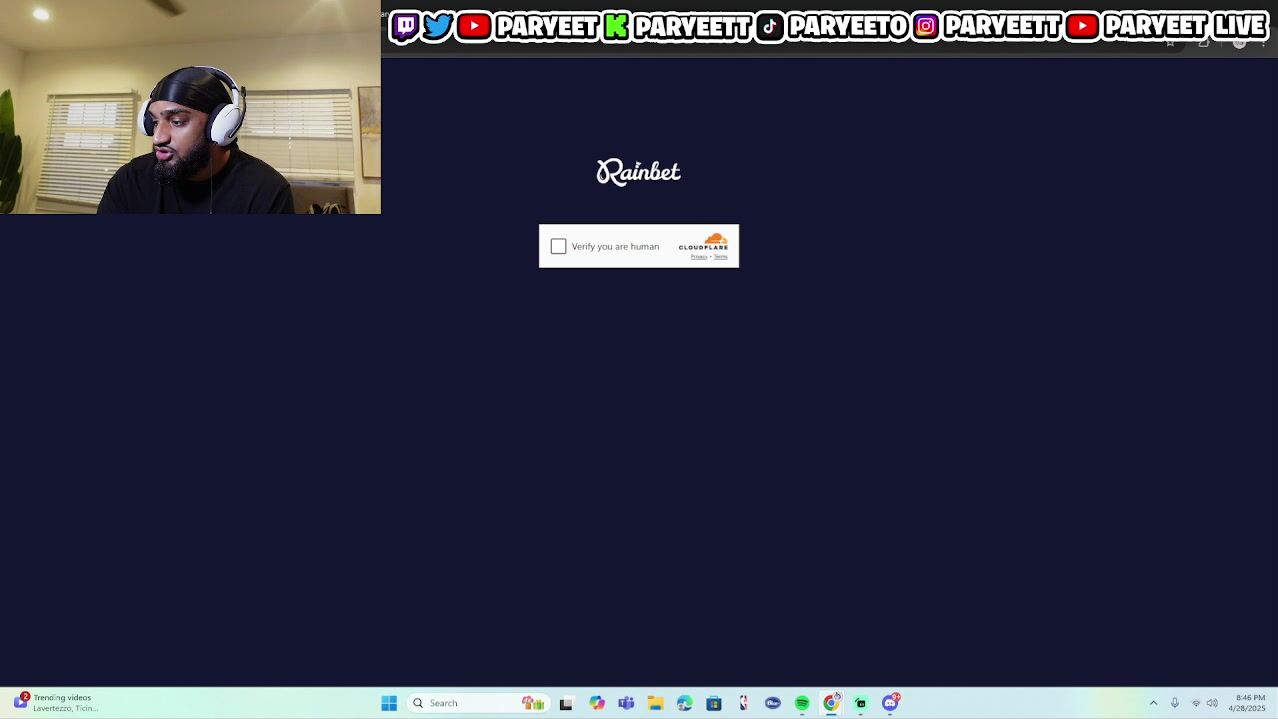Open the Cloudflare Privacy link

click(x=698, y=257)
